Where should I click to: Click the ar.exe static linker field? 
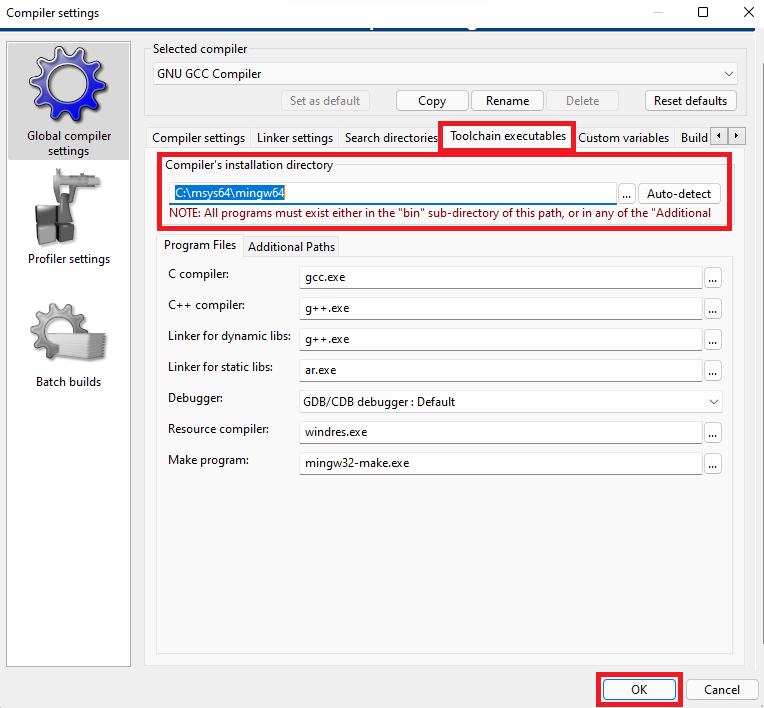500,370
